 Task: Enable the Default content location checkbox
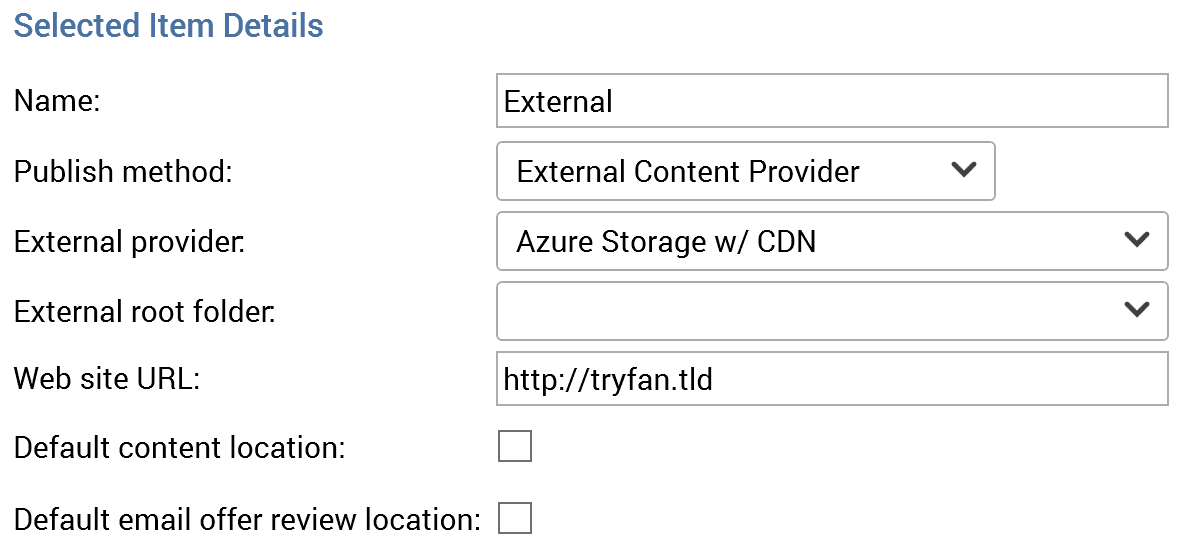click(x=515, y=447)
